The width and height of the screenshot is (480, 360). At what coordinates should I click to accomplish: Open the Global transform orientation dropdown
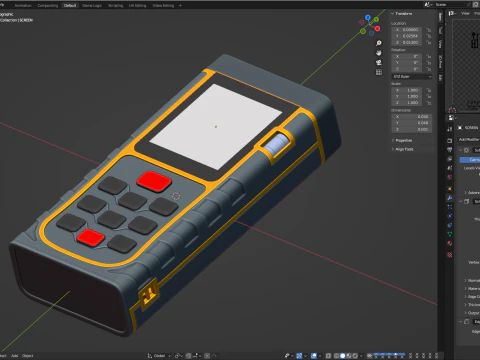159,356
